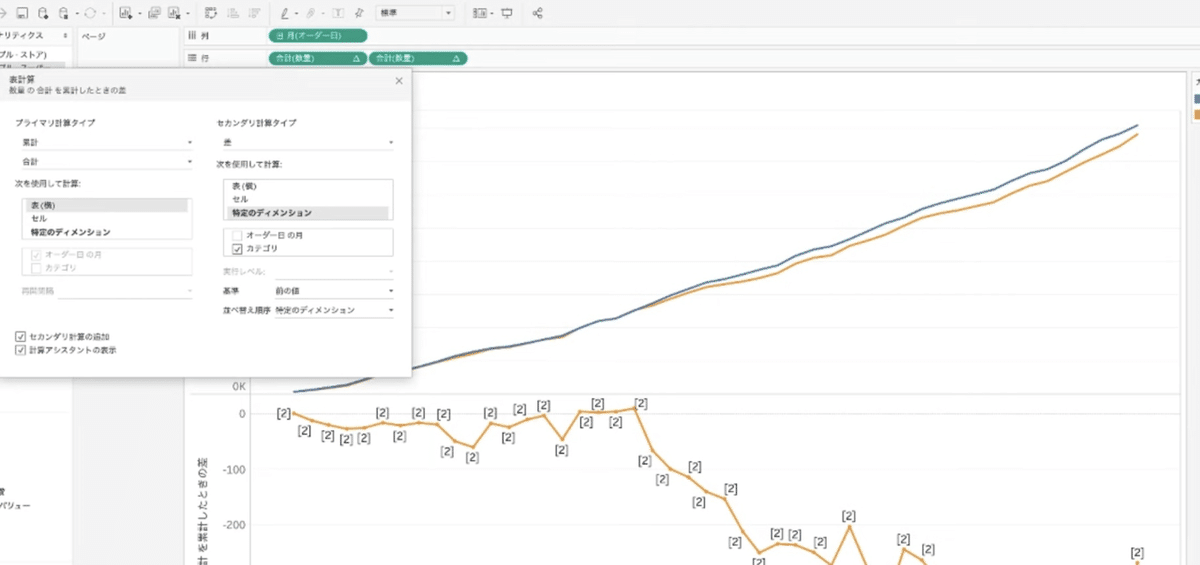Click the Add new data source icon
The image size is (1200, 565).
43,13
